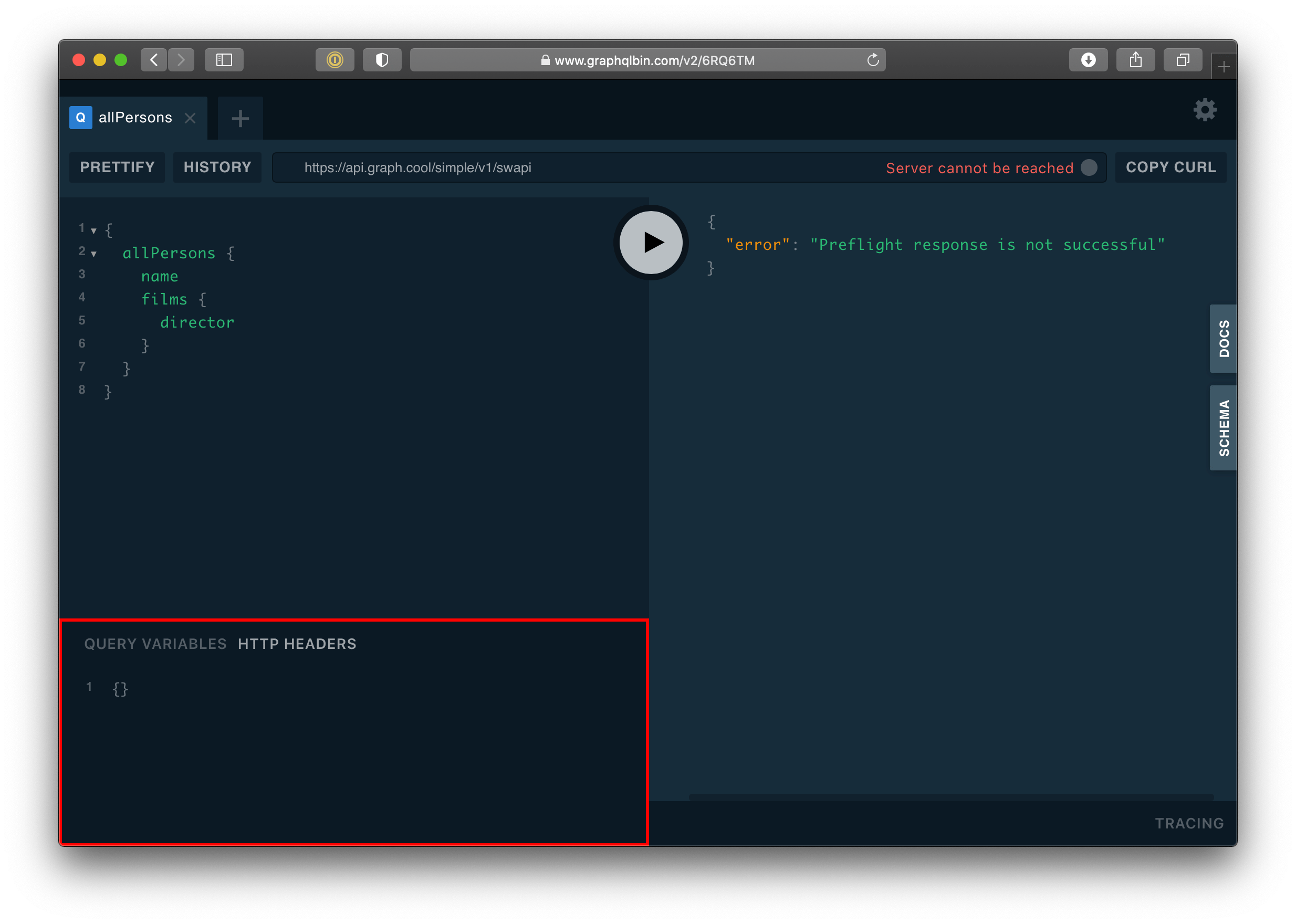Screen dimensions: 1296x924
Task: Collapse the query root at line 1
Action: 94,231
